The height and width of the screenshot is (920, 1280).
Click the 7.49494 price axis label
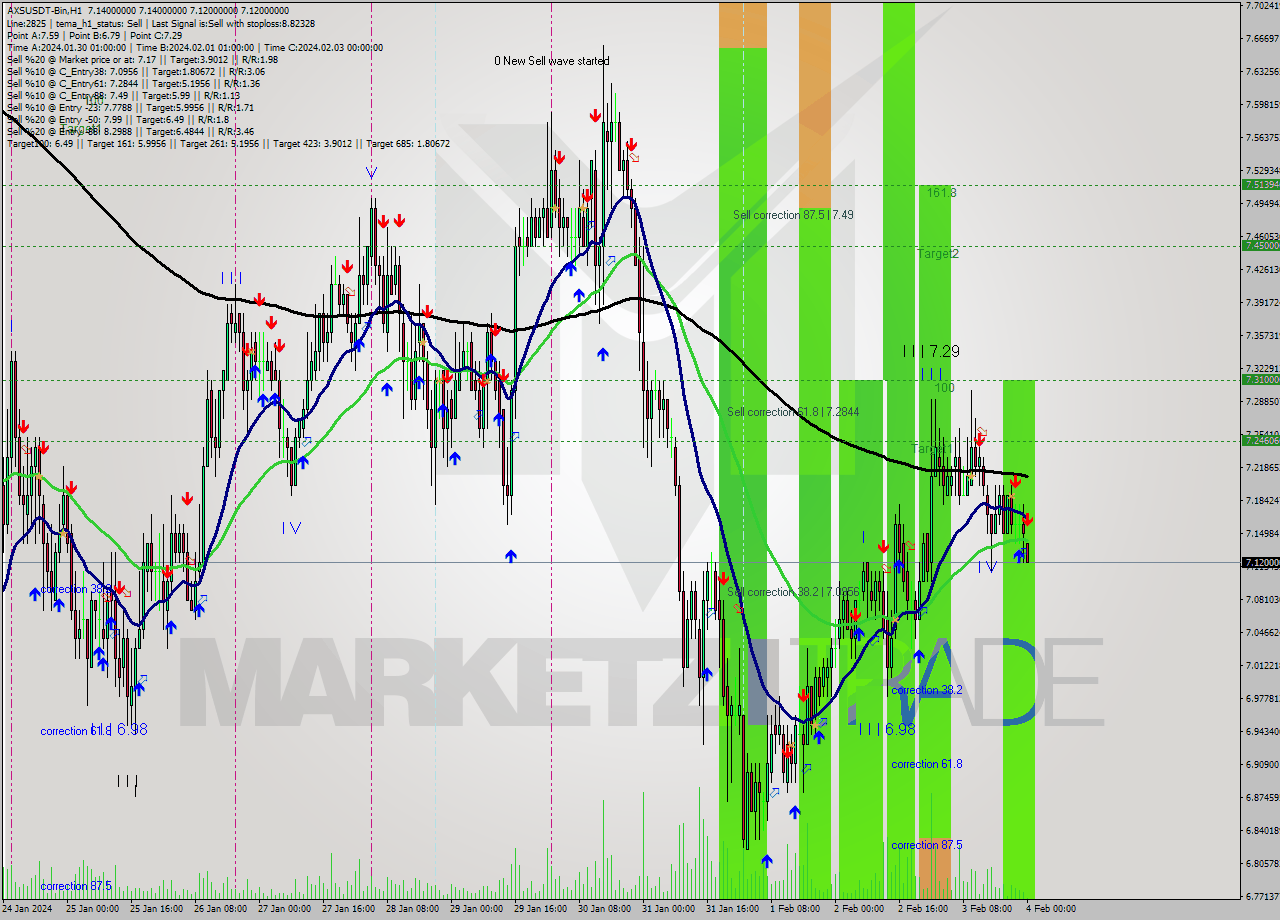click(1261, 203)
